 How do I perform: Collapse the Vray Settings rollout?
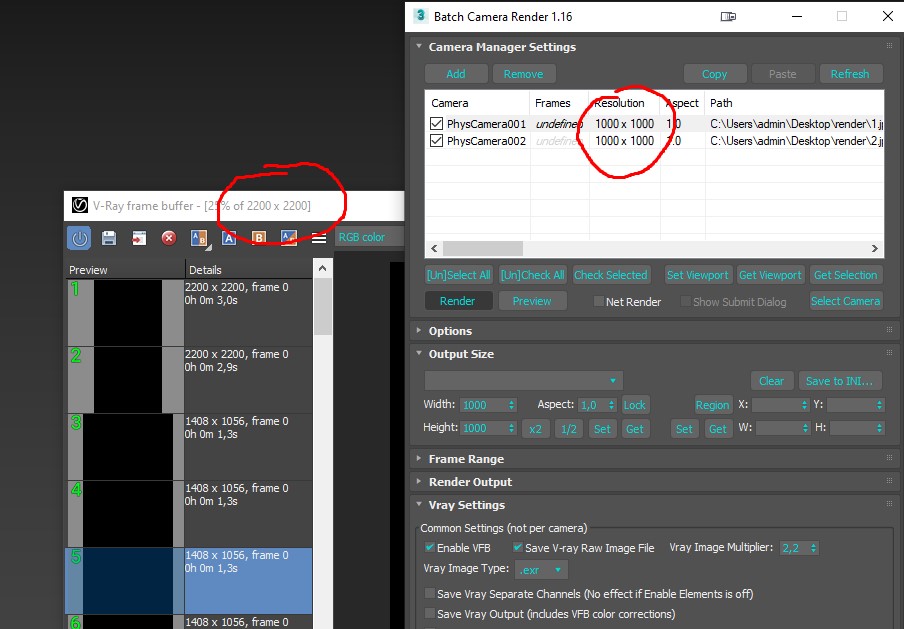(x=419, y=504)
